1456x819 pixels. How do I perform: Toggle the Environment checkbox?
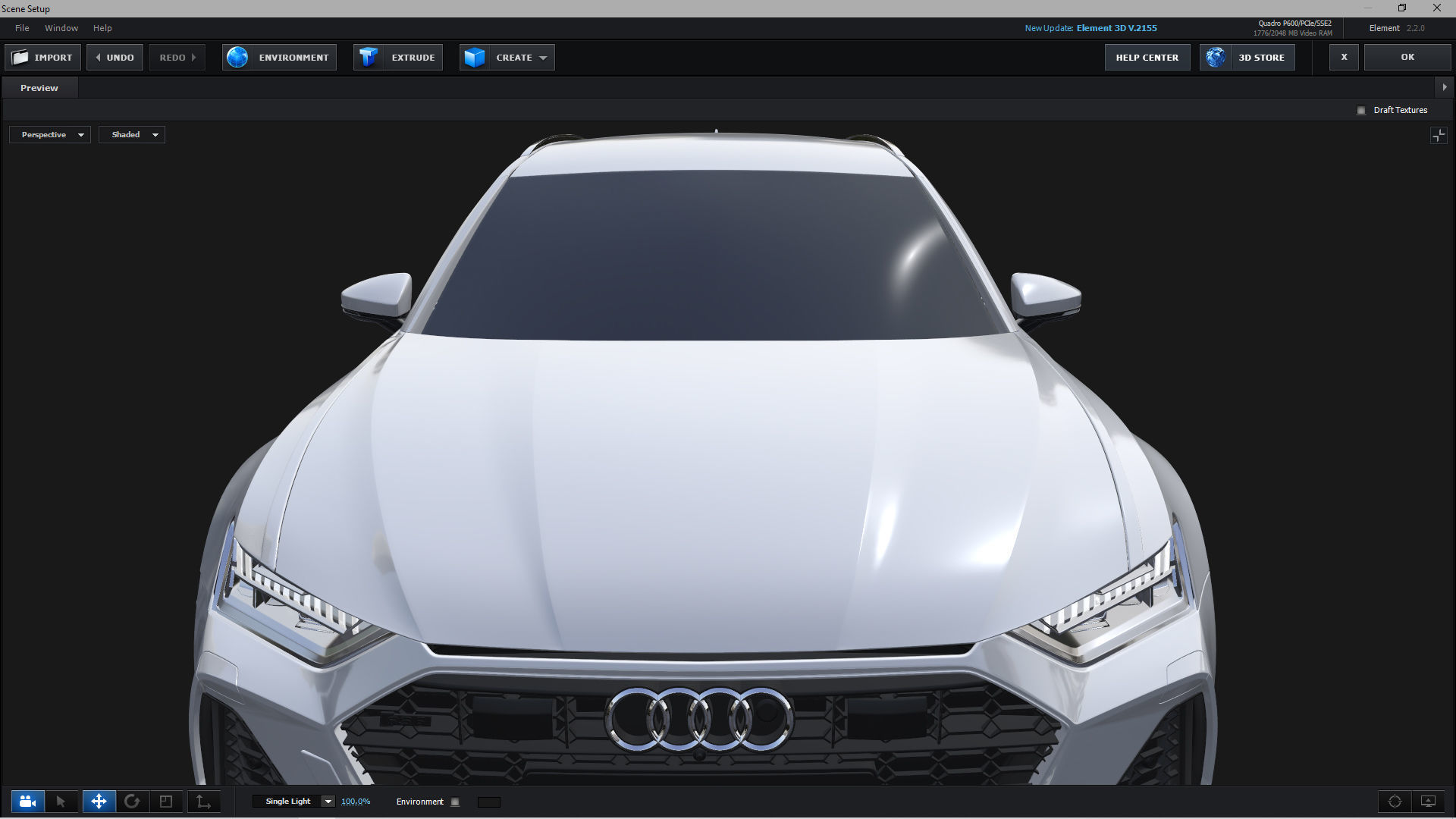[455, 802]
